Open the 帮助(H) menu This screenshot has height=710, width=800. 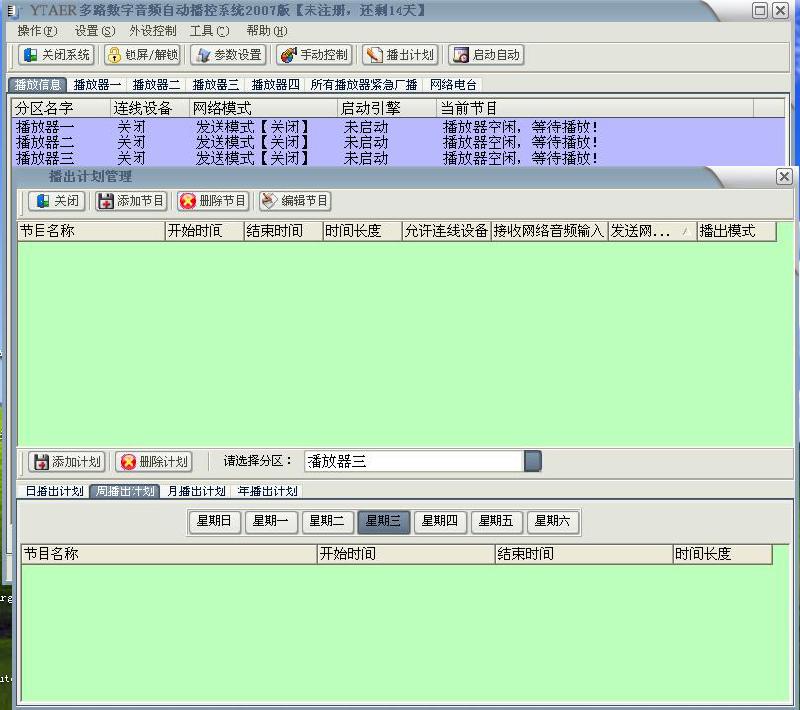coord(267,31)
